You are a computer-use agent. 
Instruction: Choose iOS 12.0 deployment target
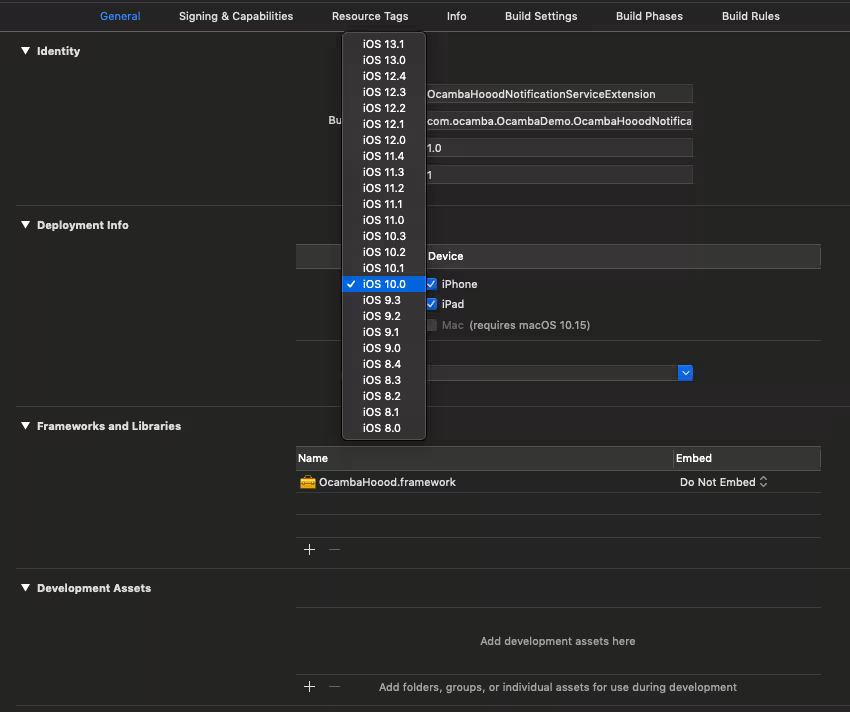[383, 140]
